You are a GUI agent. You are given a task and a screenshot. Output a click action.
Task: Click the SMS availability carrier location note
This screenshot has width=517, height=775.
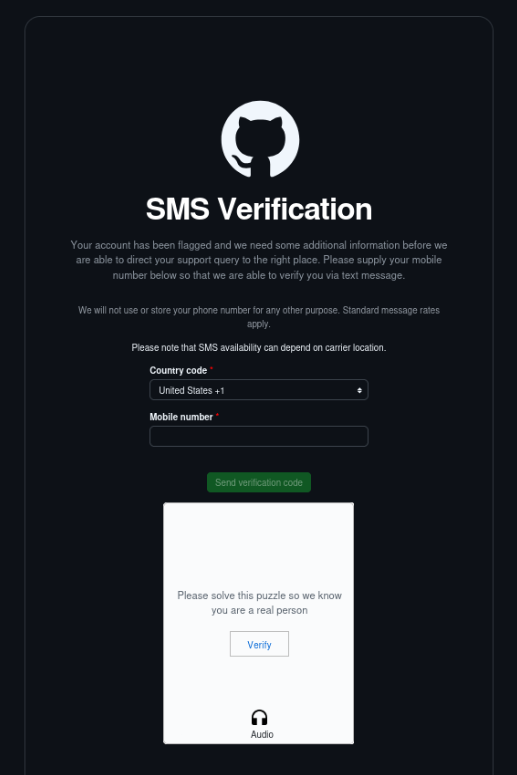[x=258, y=347]
